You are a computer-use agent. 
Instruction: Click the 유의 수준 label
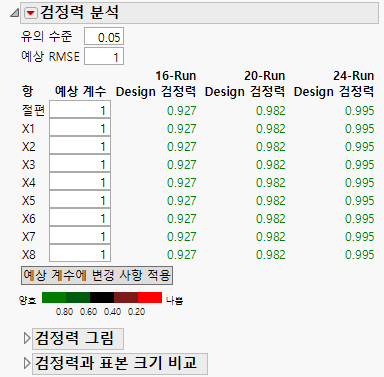[x=46, y=36]
